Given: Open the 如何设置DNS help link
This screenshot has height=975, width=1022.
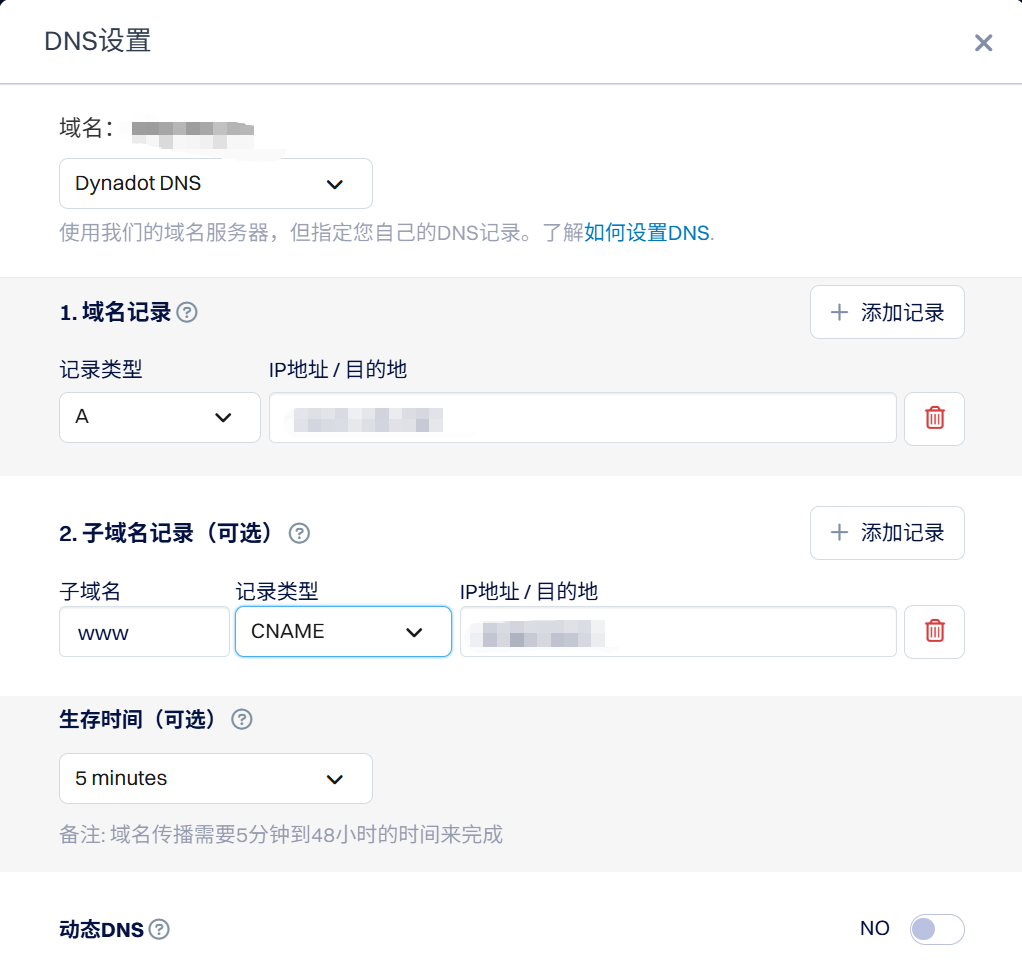Looking at the screenshot, I should (x=648, y=233).
